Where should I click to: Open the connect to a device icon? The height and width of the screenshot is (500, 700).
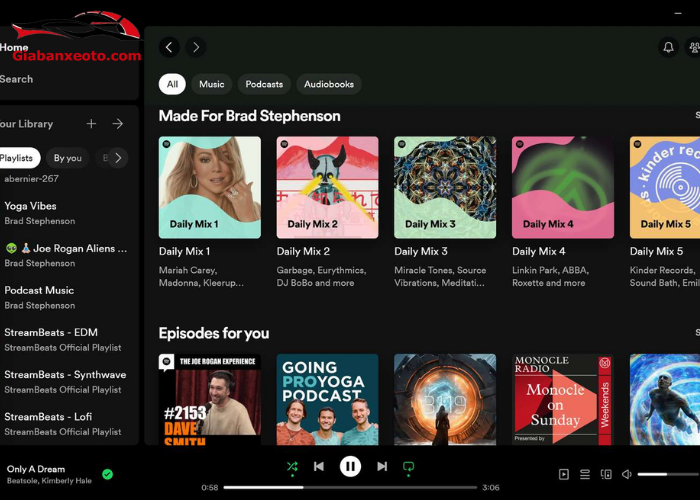point(606,474)
